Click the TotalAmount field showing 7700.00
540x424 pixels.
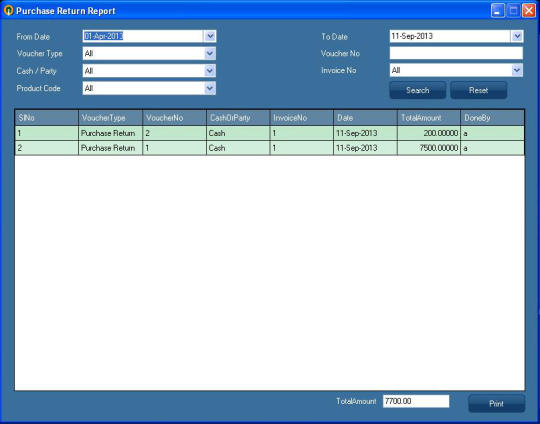416,401
